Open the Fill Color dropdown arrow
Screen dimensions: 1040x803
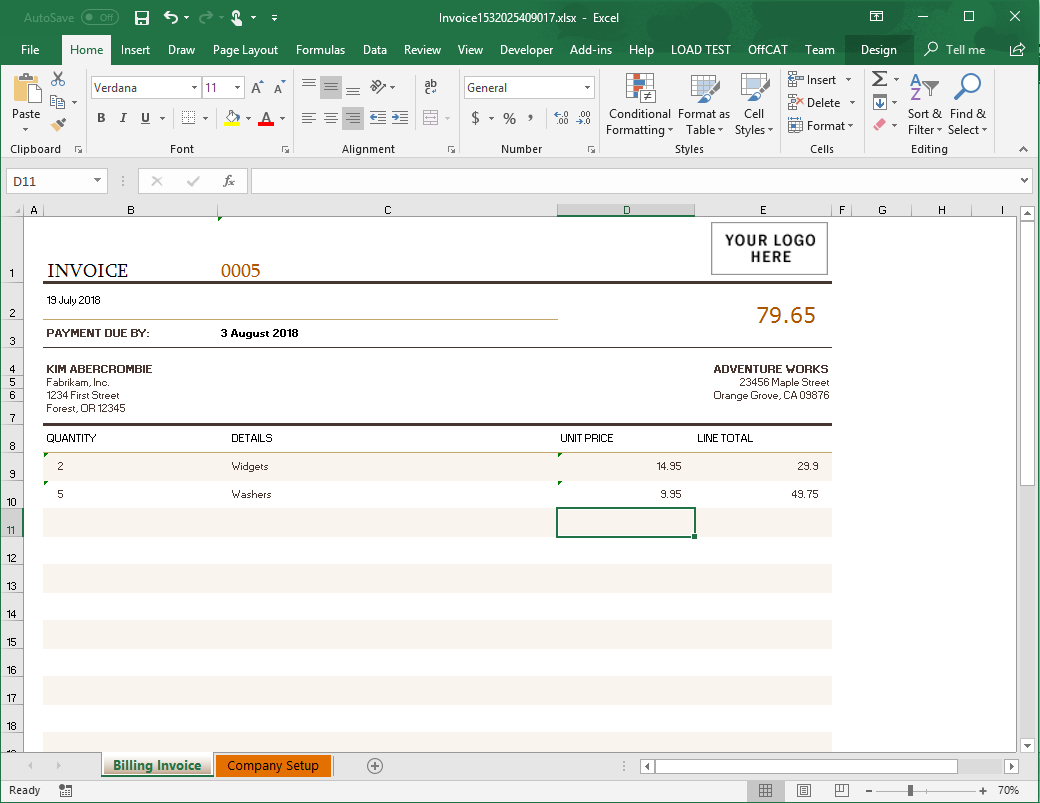pos(246,117)
